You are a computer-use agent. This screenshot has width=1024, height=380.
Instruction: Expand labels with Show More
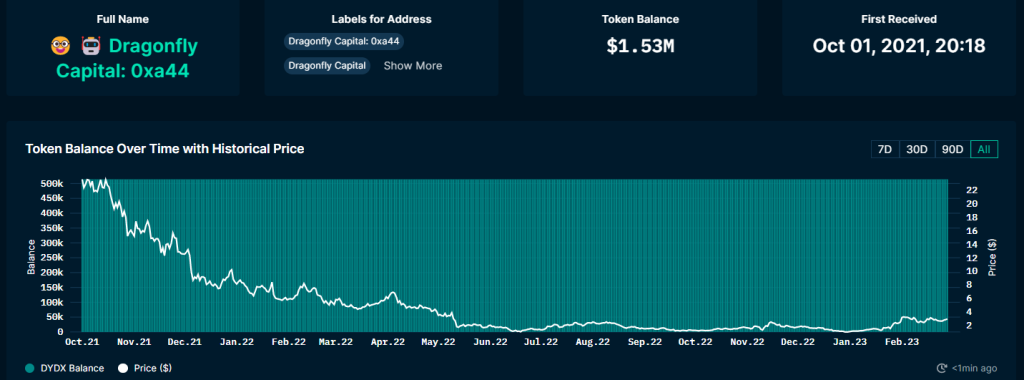[413, 65]
